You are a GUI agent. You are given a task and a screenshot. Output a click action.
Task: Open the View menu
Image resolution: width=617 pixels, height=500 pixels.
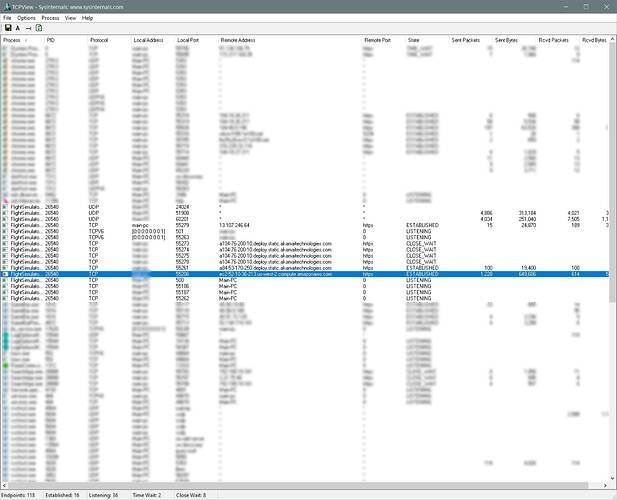pos(70,18)
